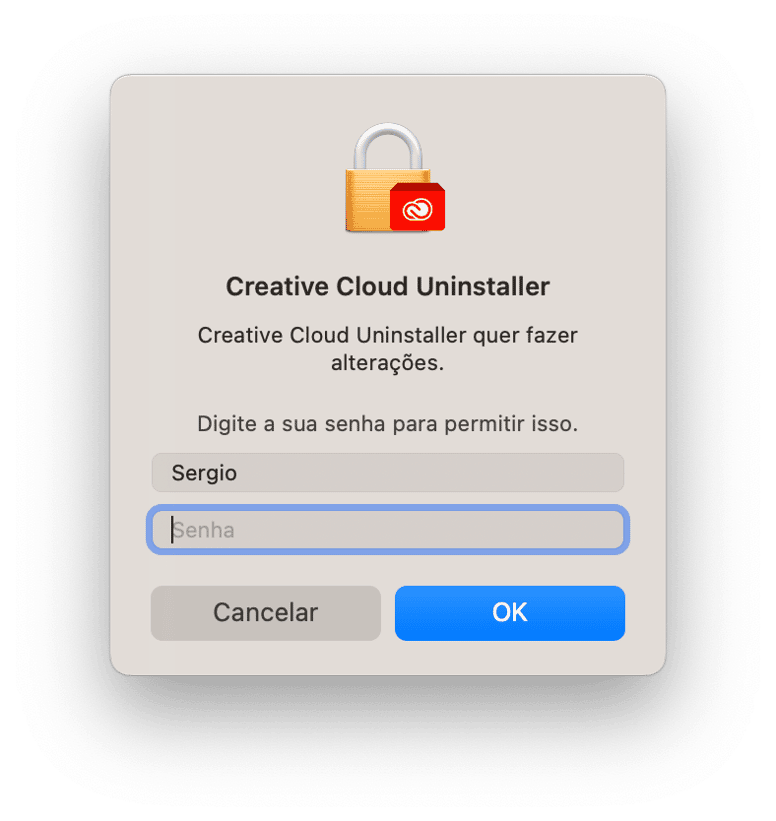Click the red Creative Cloud box badge
The height and width of the screenshot is (821, 776).
click(417, 207)
